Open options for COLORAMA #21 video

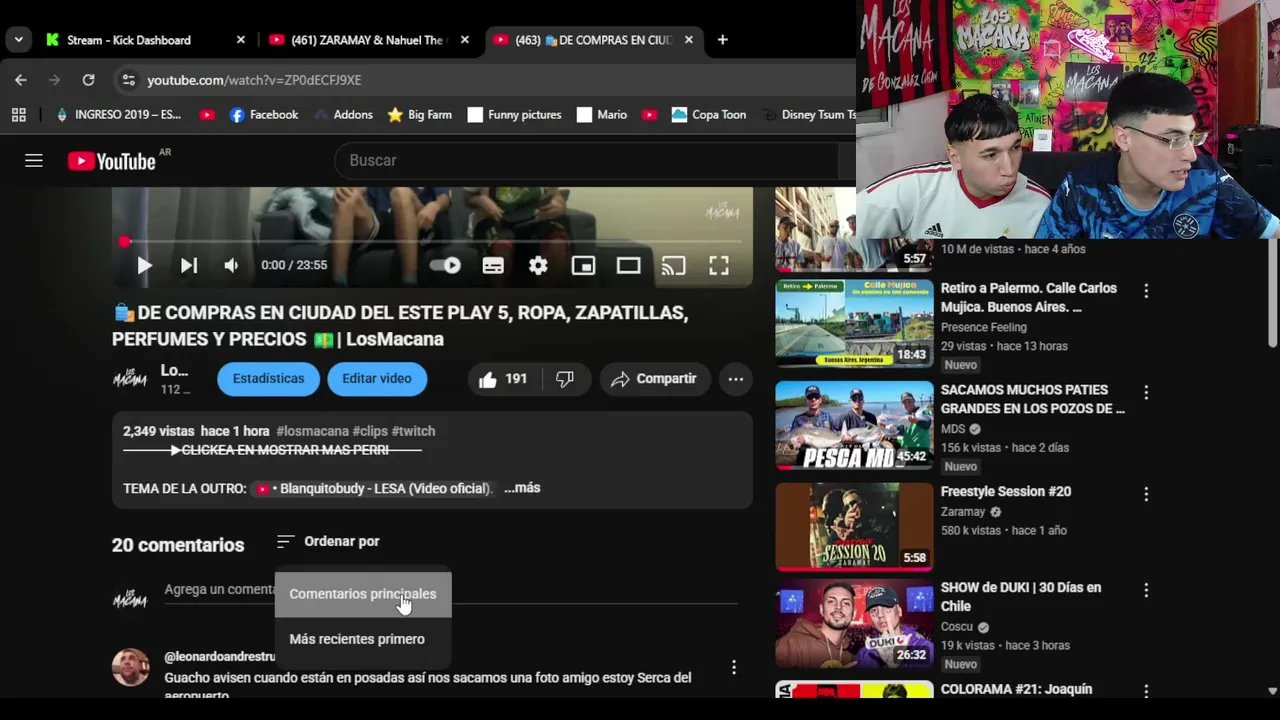coord(1146,691)
